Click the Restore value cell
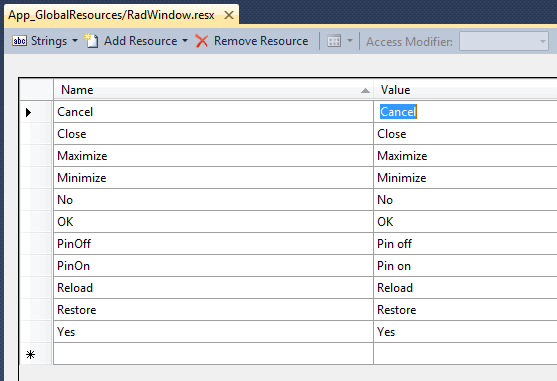The width and height of the screenshot is (557, 381). click(465, 310)
